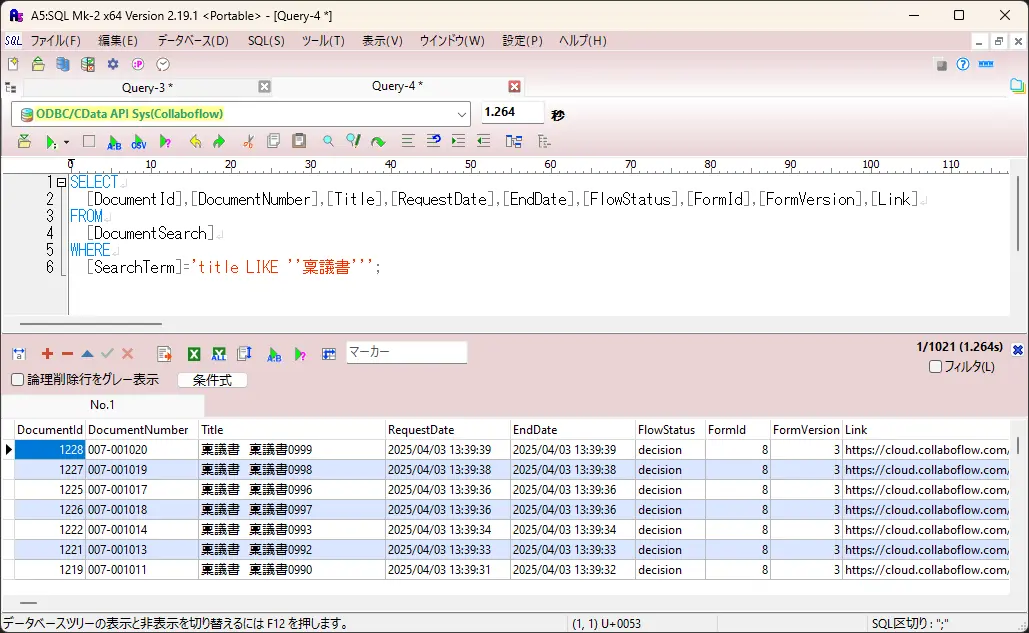Switch to the Query-3 tab
1029x633 pixels.
pyautogui.click(x=147, y=87)
